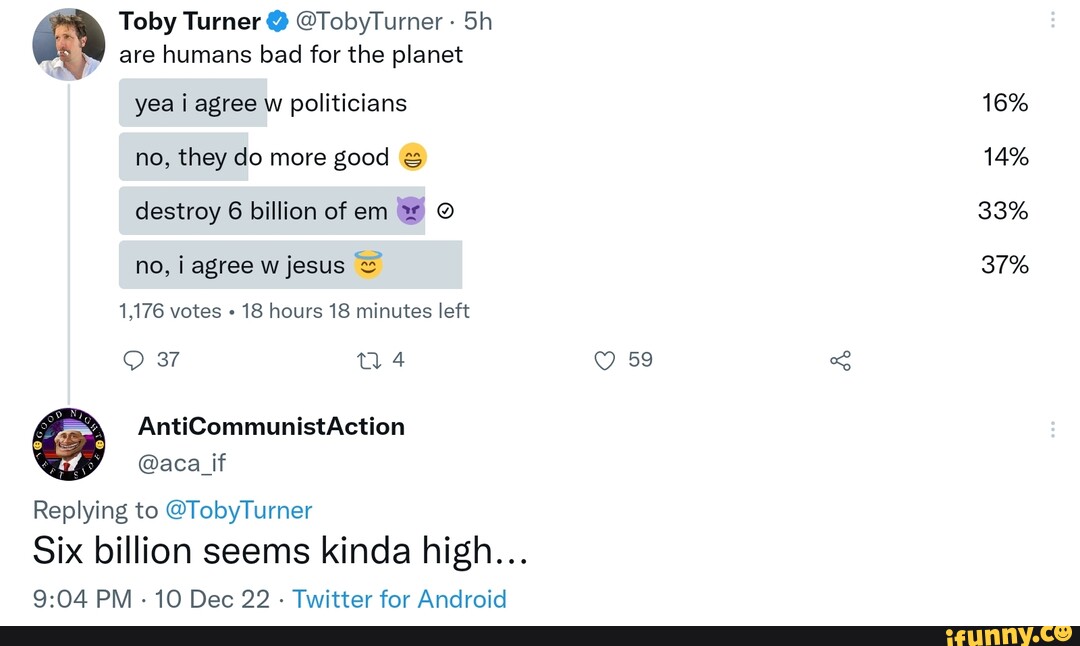Open Toby Turner's profile picture
The width and height of the screenshot is (1080, 646).
(x=68, y=42)
